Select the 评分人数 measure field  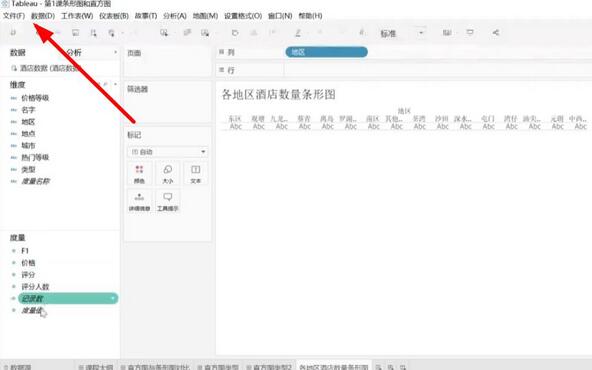pyautogui.click(x=35, y=287)
